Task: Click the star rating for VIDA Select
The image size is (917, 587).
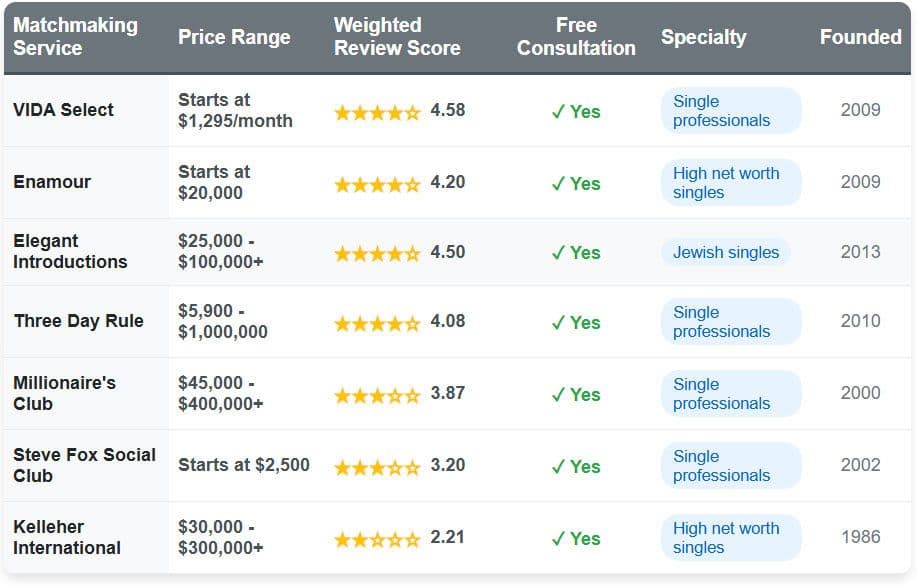Action: (377, 112)
